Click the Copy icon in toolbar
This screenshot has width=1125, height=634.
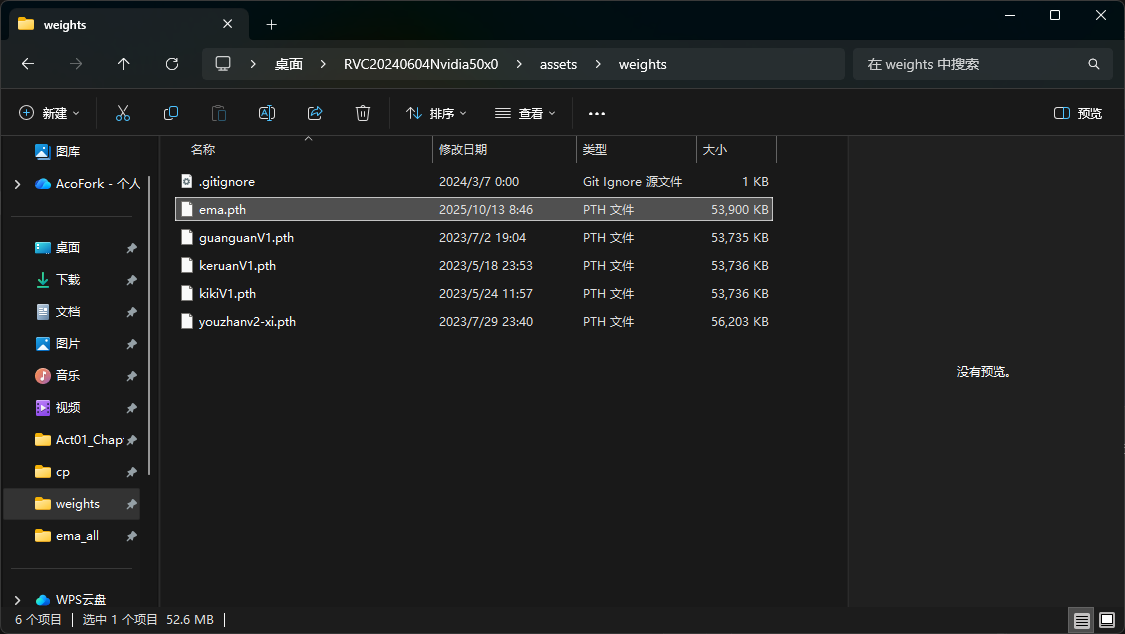tap(171, 113)
